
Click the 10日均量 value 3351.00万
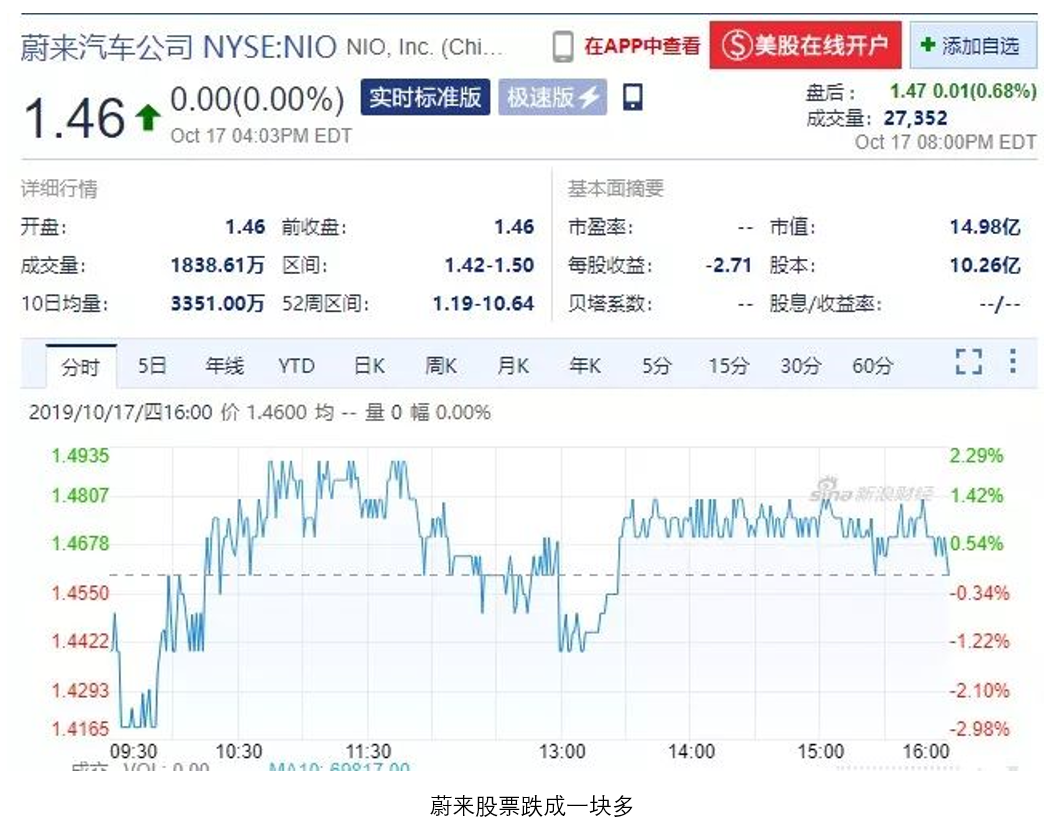click(x=218, y=304)
